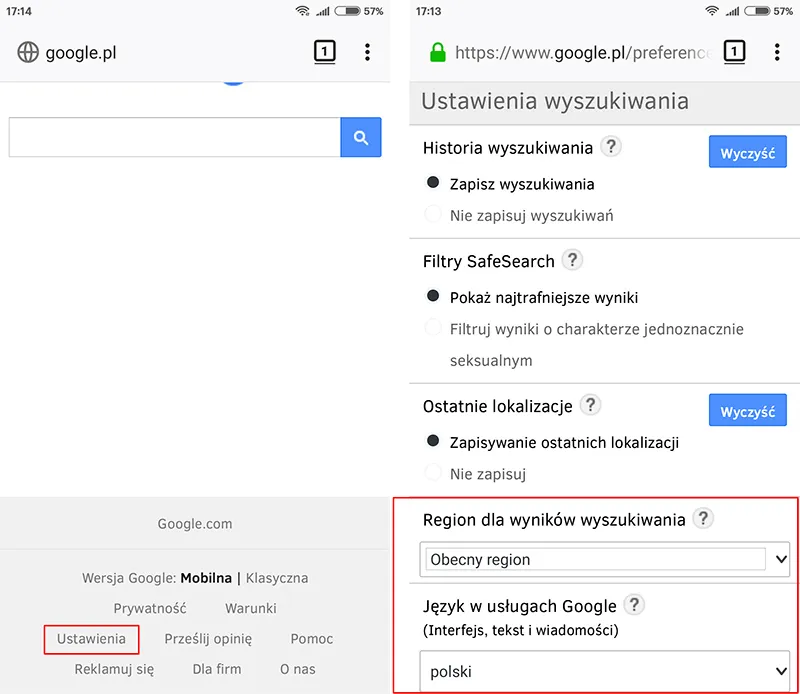
Task: Select the 'Nie zapisuj wyszukiwań' option
Action: pos(433,214)
